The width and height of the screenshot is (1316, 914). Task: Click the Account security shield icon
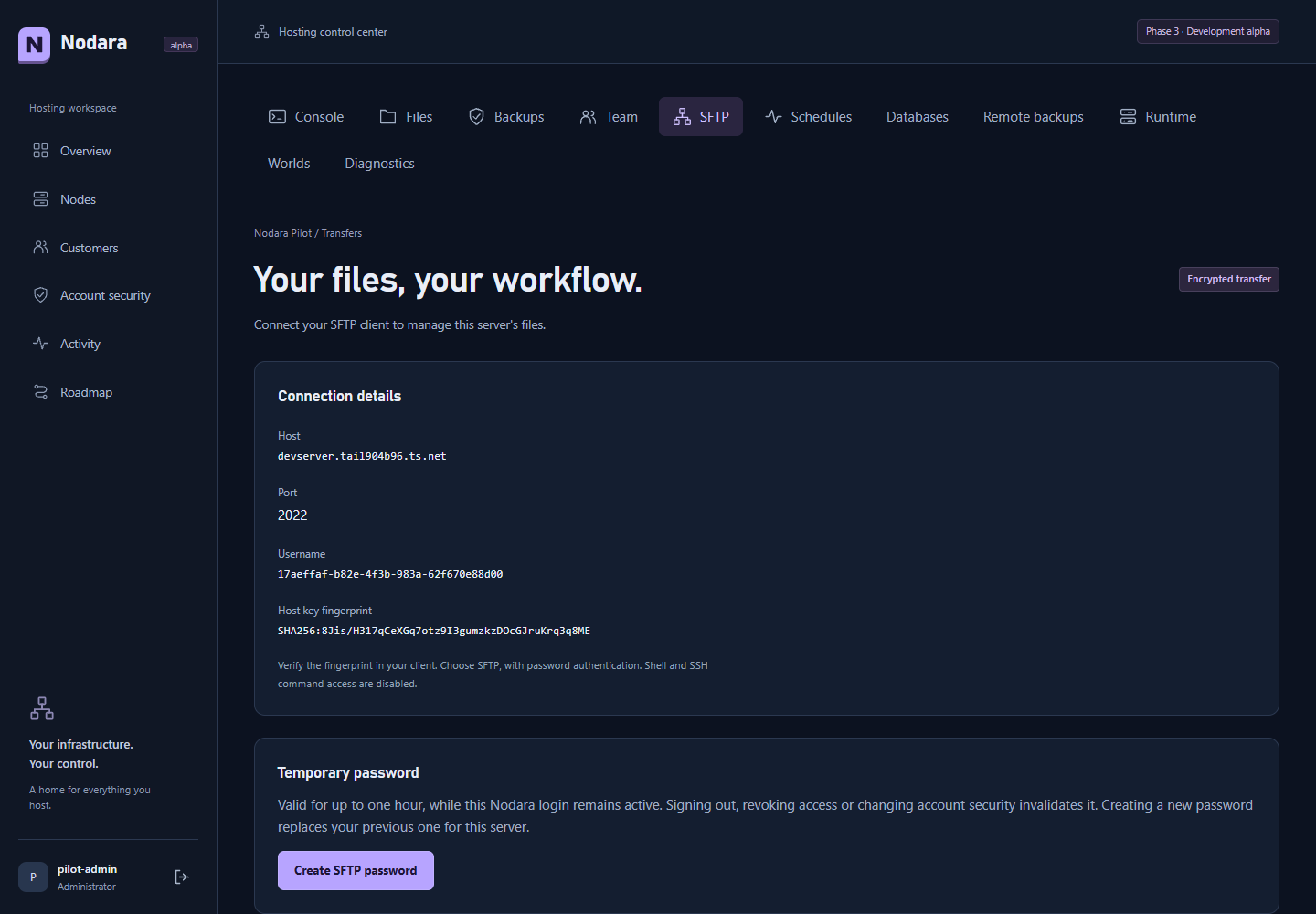pyautogui.click(x=40, y=295)
